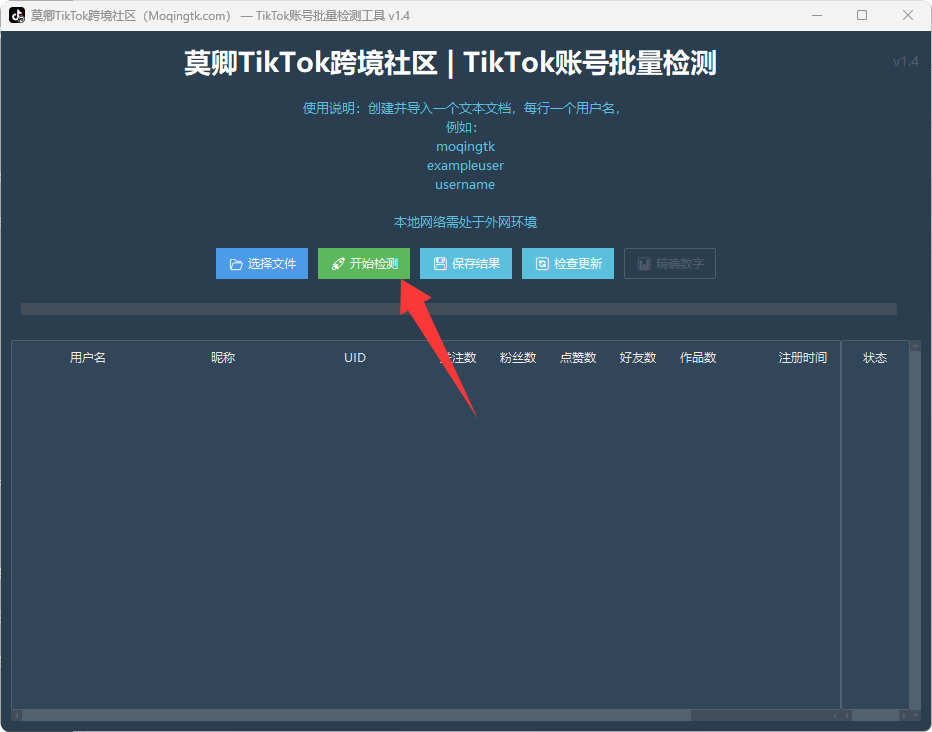932x732 pixels.
Task: Click the 昵称 column header
Action: click(x=223, y=357)
